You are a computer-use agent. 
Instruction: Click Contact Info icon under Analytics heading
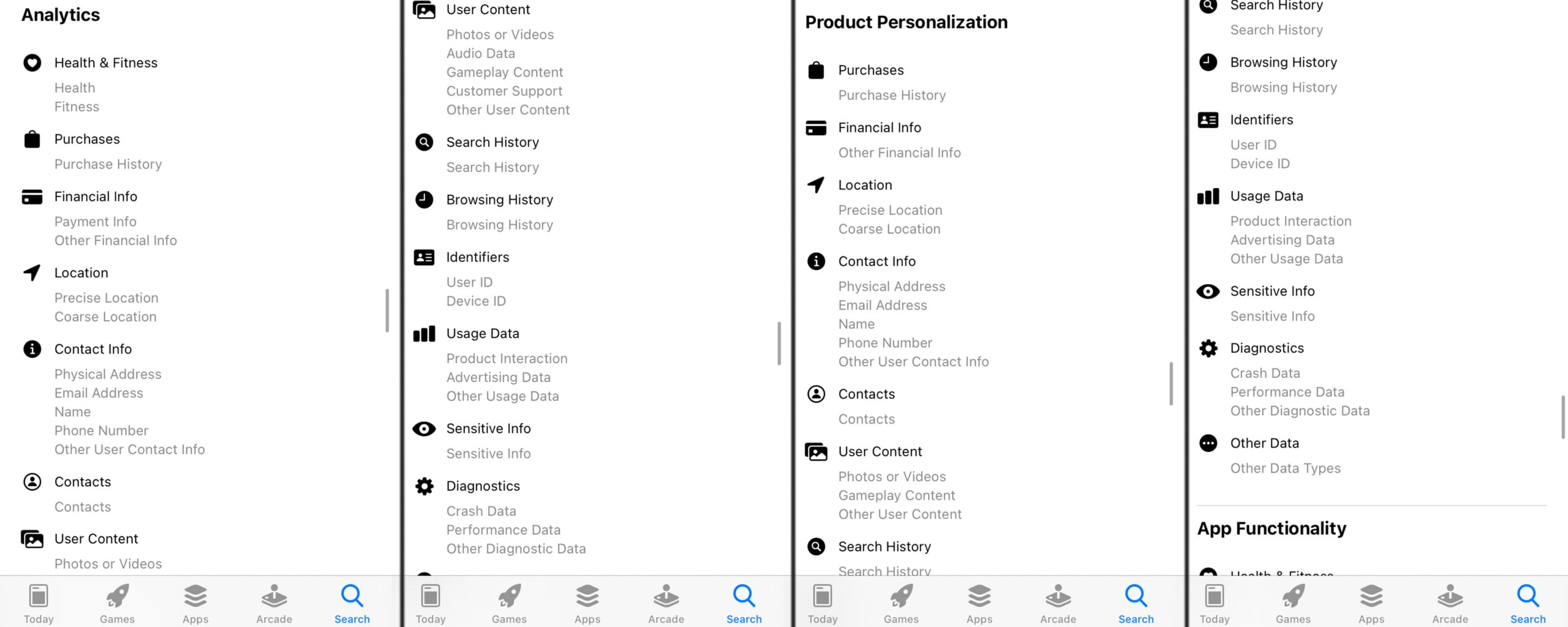(32, 349)
